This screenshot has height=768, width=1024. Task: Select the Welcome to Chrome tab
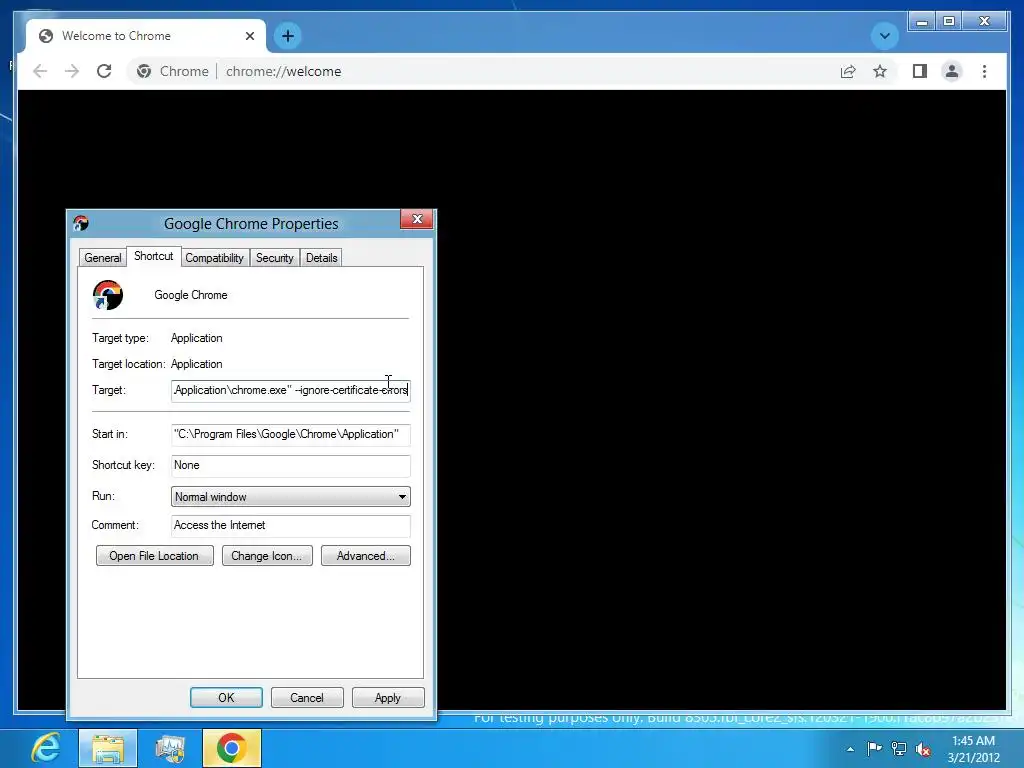(146, 36)
